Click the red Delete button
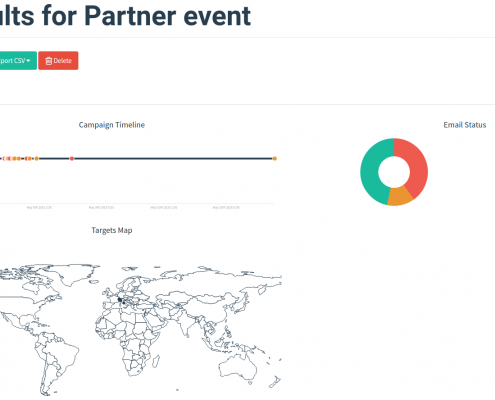The width and height of the screenshot is (495, 400). (58, 61)
